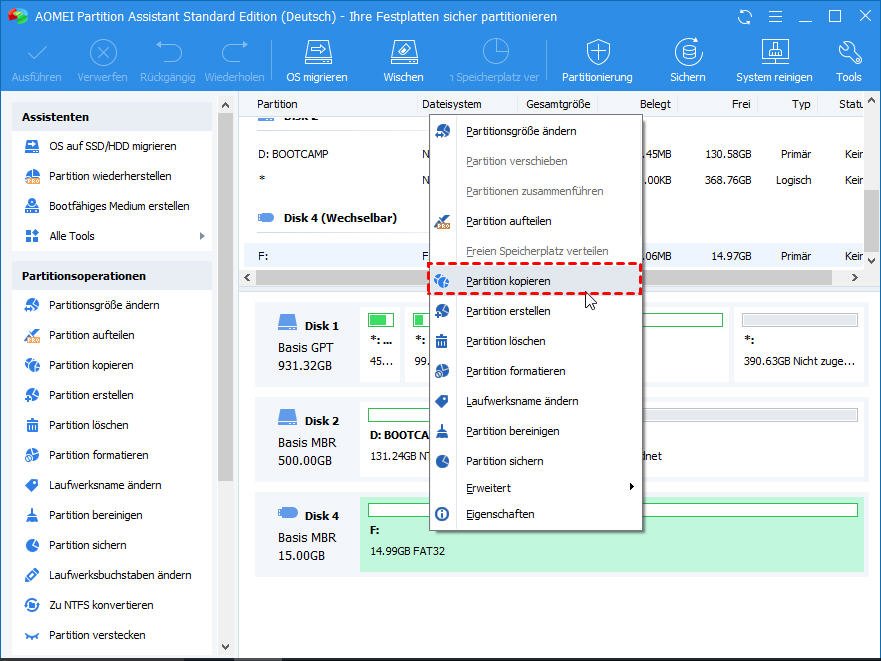Click the Disk 4 (Wechselbar) heading
Image resolution: width=881 pixels, height=661 pixels.
pos(340,218)
